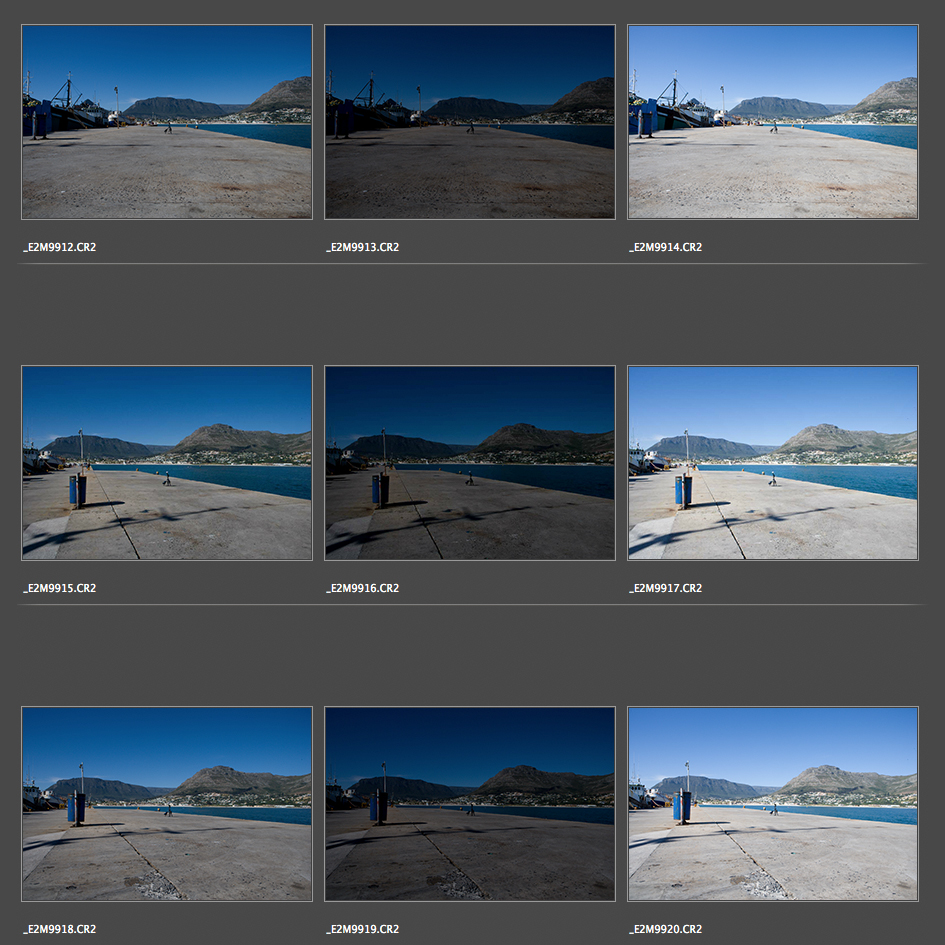Click the caption reading _E2M9917.CR2
This screenshot has width=945, height=945.
click(666, 588)
